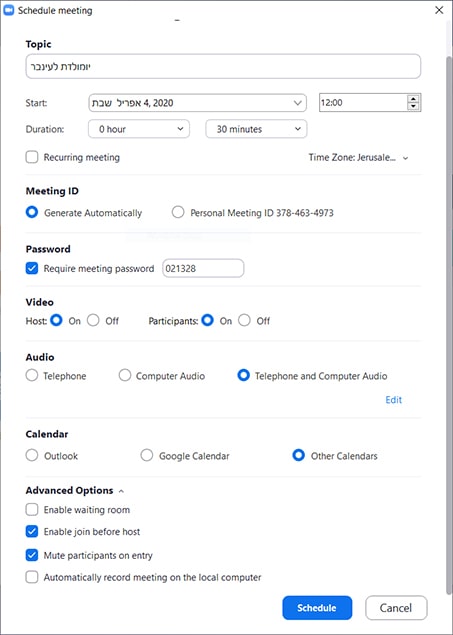Click the Edit audio link
The image size is (453, 635).
coord(393,400)
